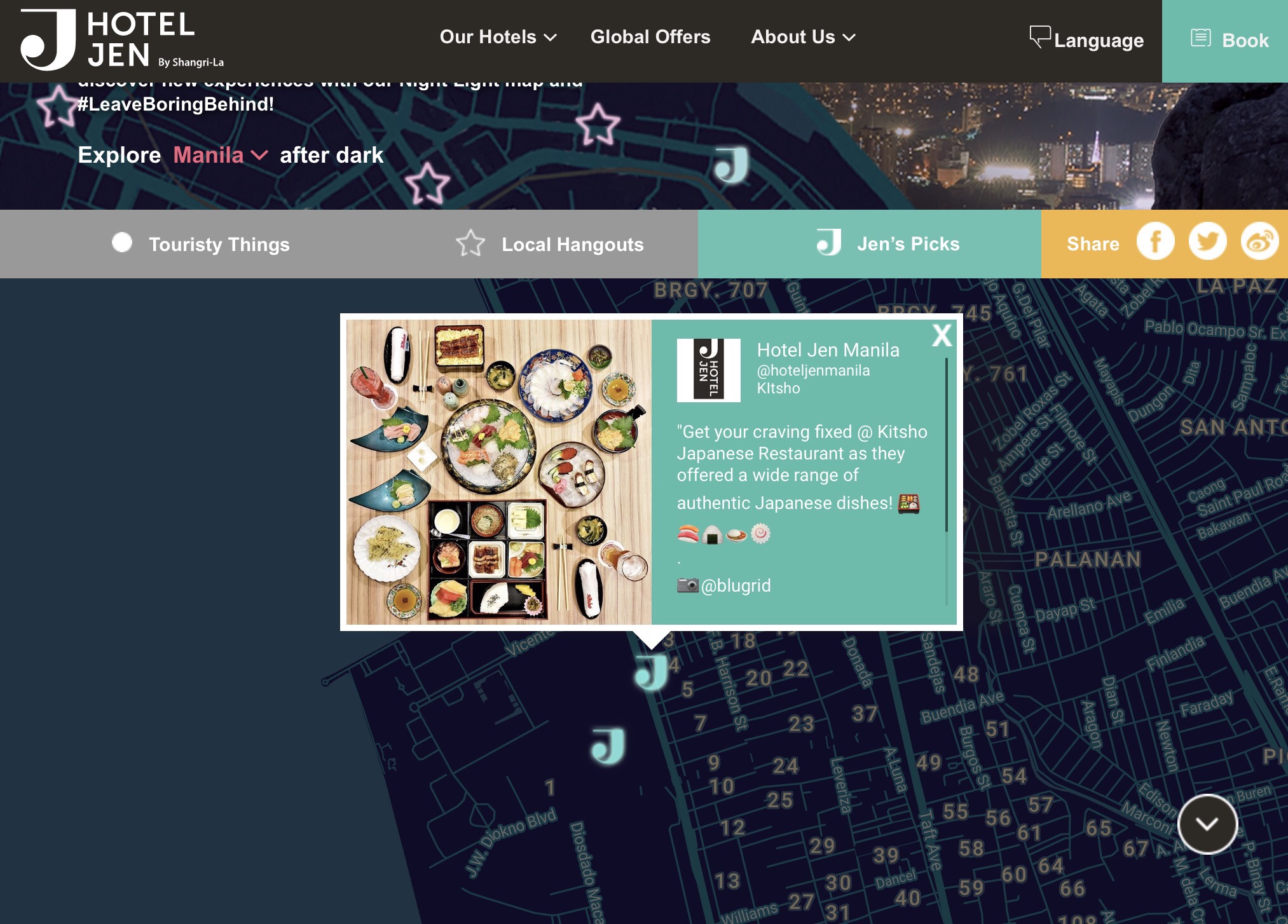1288x924 pixels.
Task: Open Hotel Jen Manila profile name
Action: pyautogui.click(x=828, y=350)
